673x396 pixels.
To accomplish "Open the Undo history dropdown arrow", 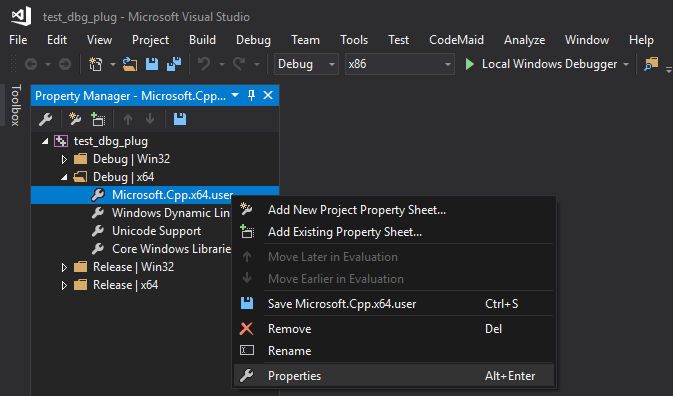I will click(x=222, y=64).
